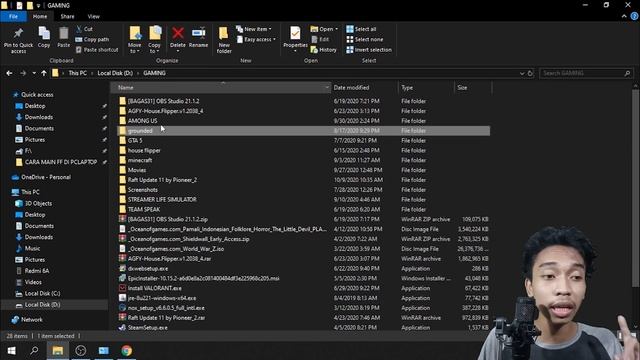Click in the Search GAMING box
The width and height of the screenshot is (640, 360).
coord(587,73)
